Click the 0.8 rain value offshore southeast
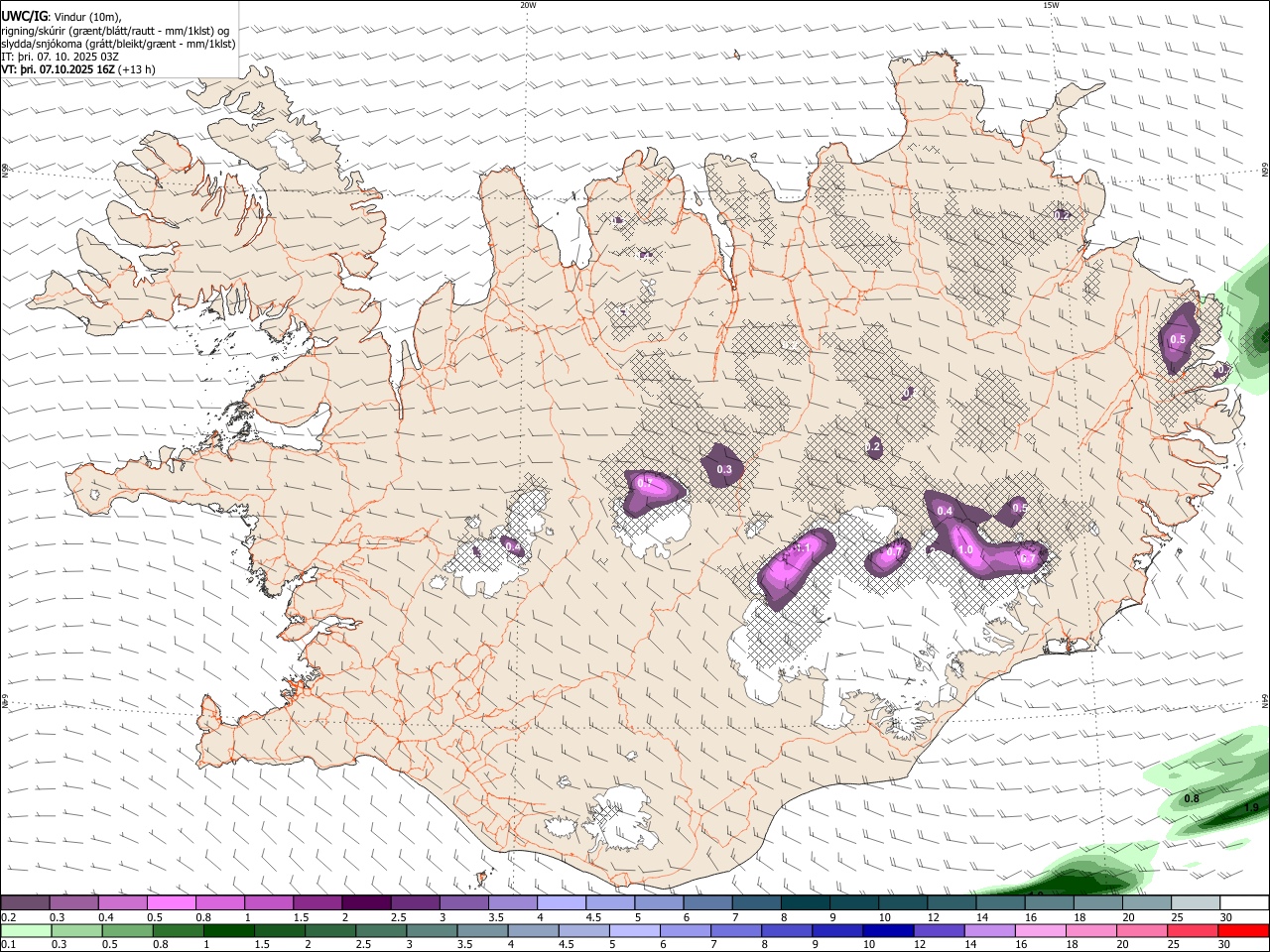The height and width of the screenshot is (952, 1270). [x=1193, y=798]
